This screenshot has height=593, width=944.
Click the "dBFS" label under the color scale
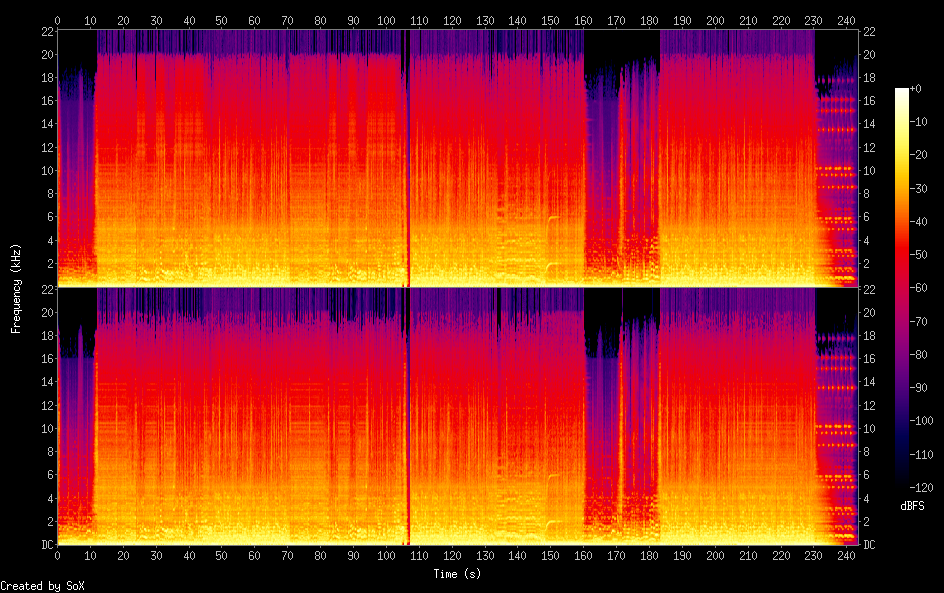(912, 506)
